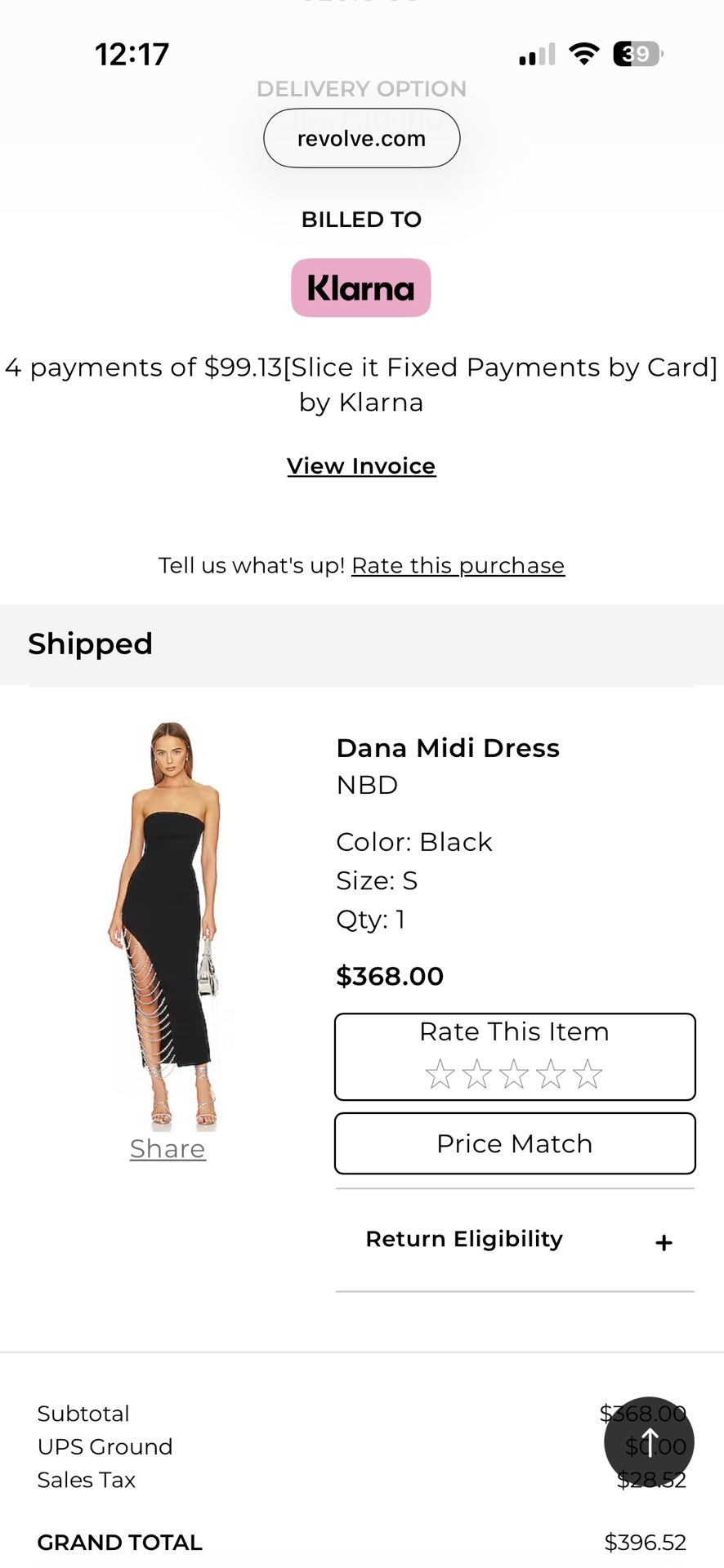Screen dimensions: 724x1568
Task: Give the dress five stars
Action: [x=588, y=1074]
